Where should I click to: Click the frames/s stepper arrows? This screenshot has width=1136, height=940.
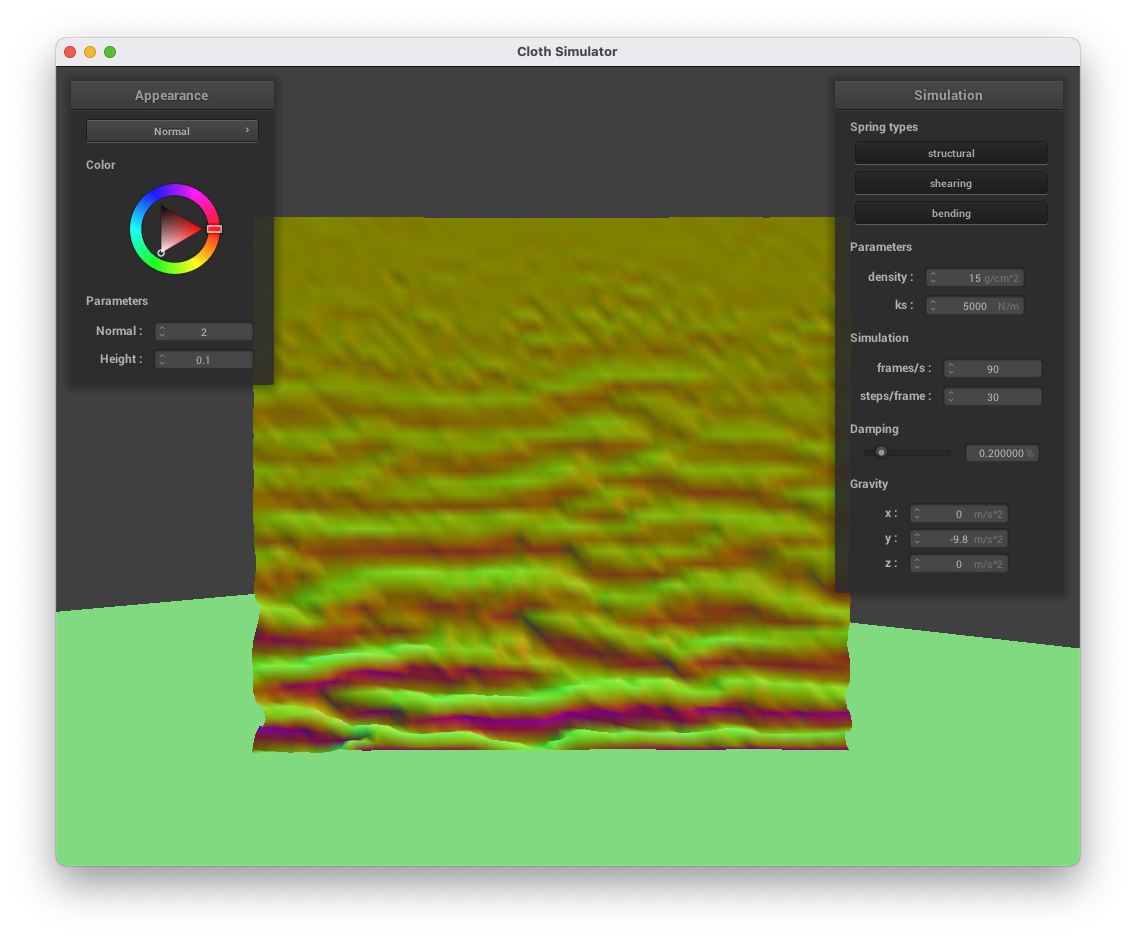click(951, 369)
